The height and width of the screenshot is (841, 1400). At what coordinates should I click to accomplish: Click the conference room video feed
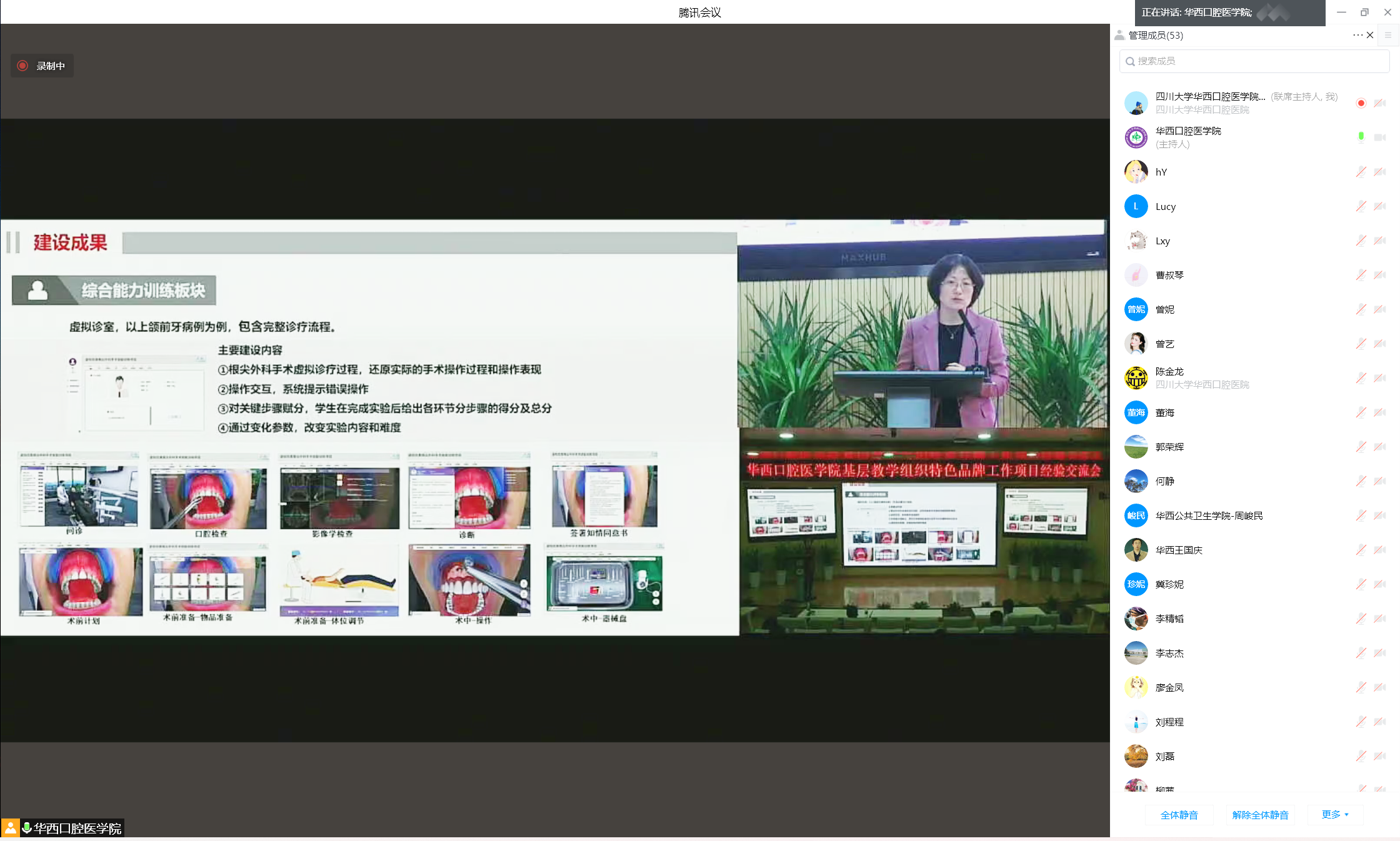(924, 531)
